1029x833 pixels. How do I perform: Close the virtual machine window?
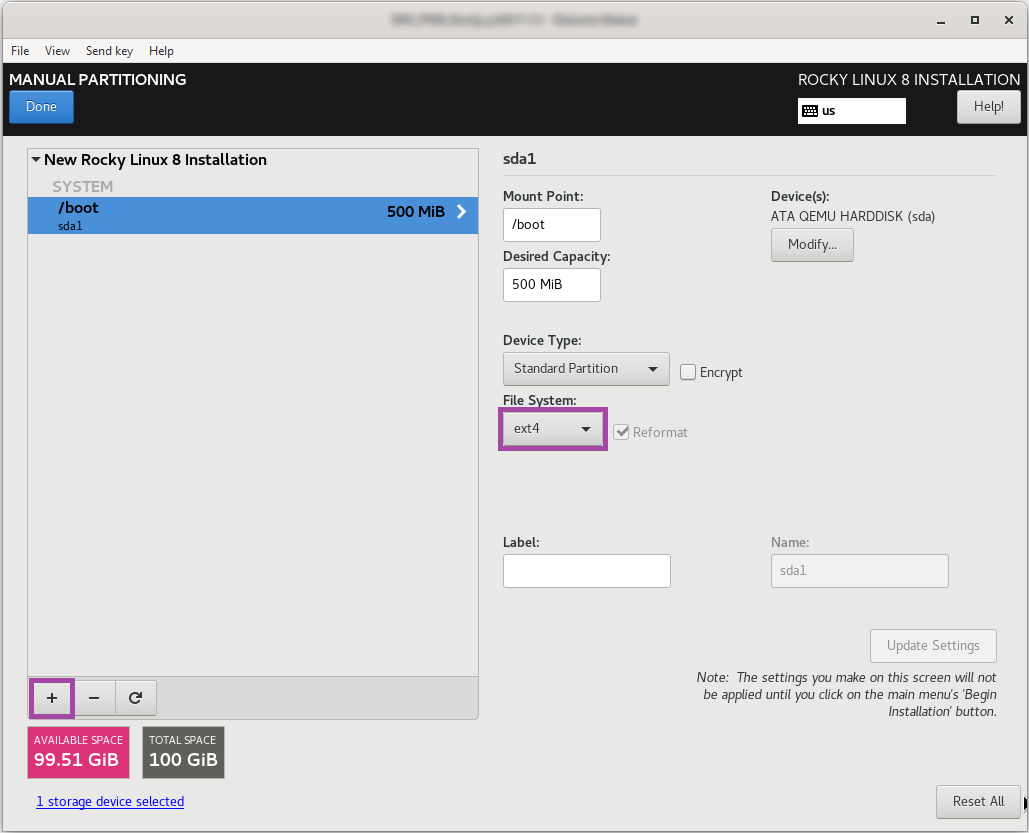click(x=1009, y=20)
